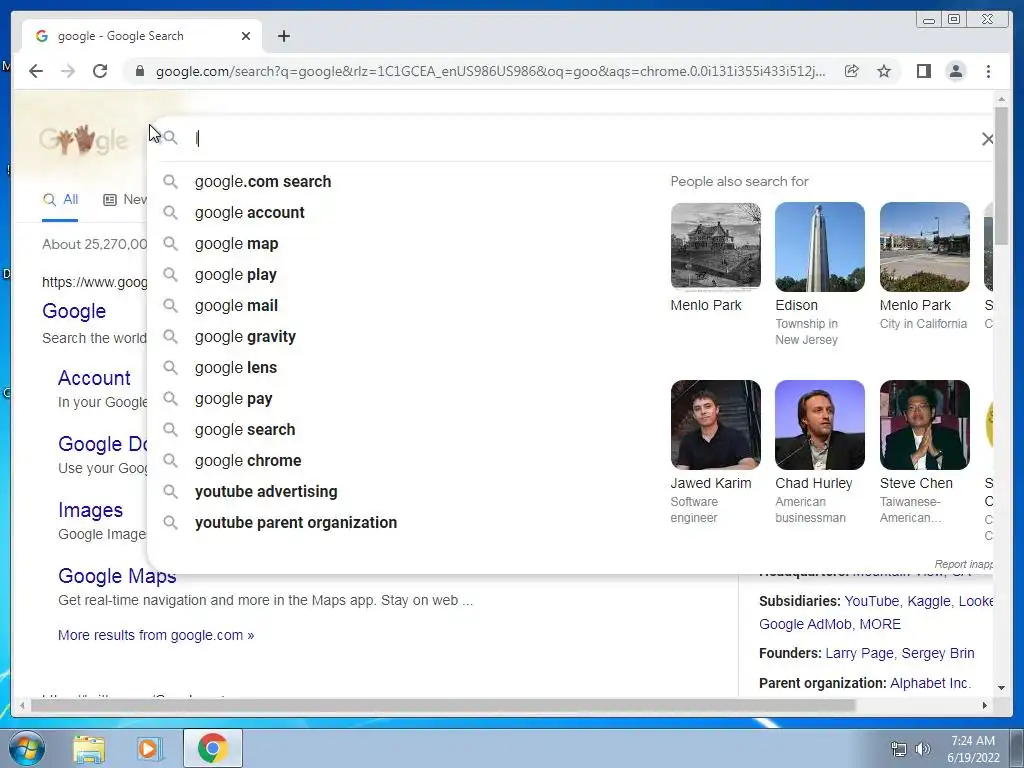Choose the suggestion google search
Screen dimensions: 1024x768
pos(245,430)
